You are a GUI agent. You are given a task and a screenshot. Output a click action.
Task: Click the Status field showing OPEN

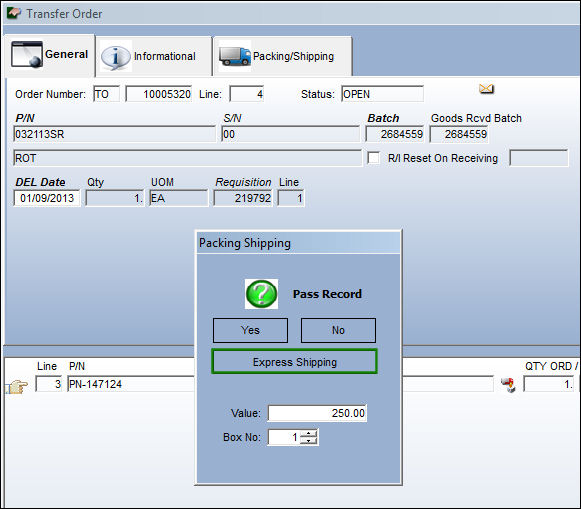pos(382,94)
